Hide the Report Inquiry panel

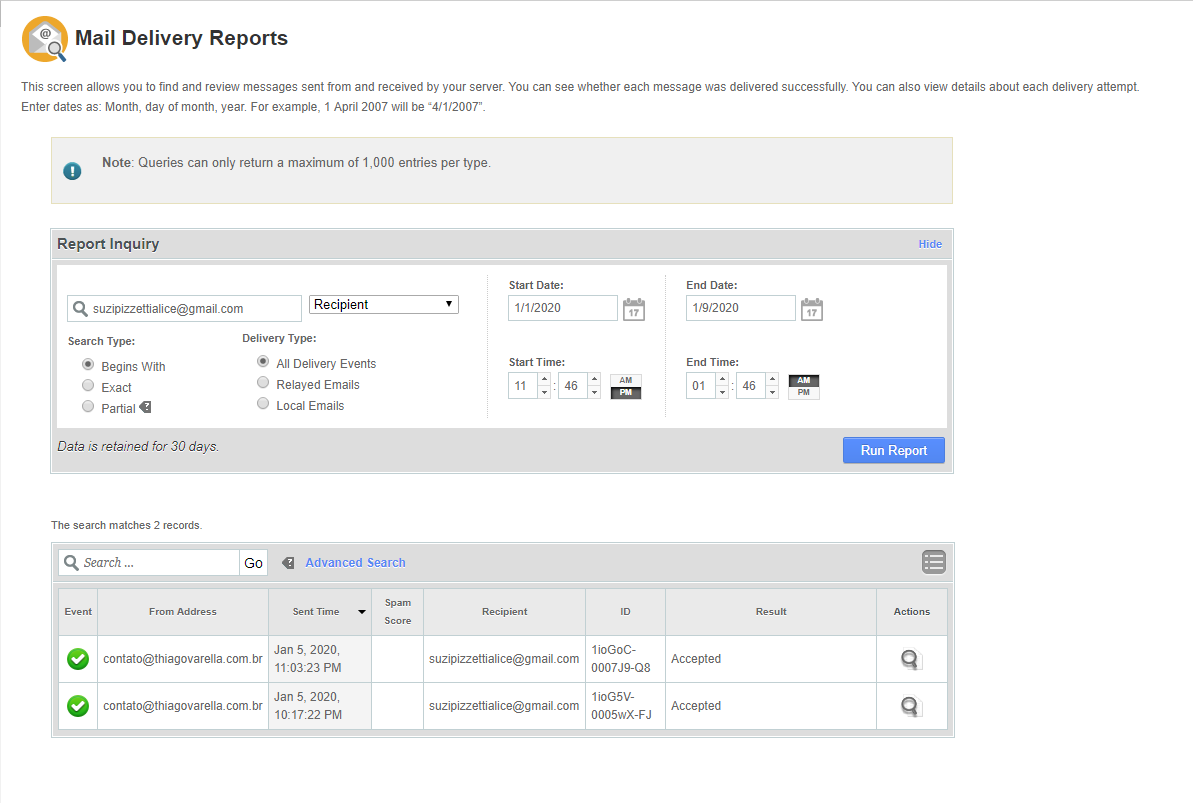coord(929,244)
